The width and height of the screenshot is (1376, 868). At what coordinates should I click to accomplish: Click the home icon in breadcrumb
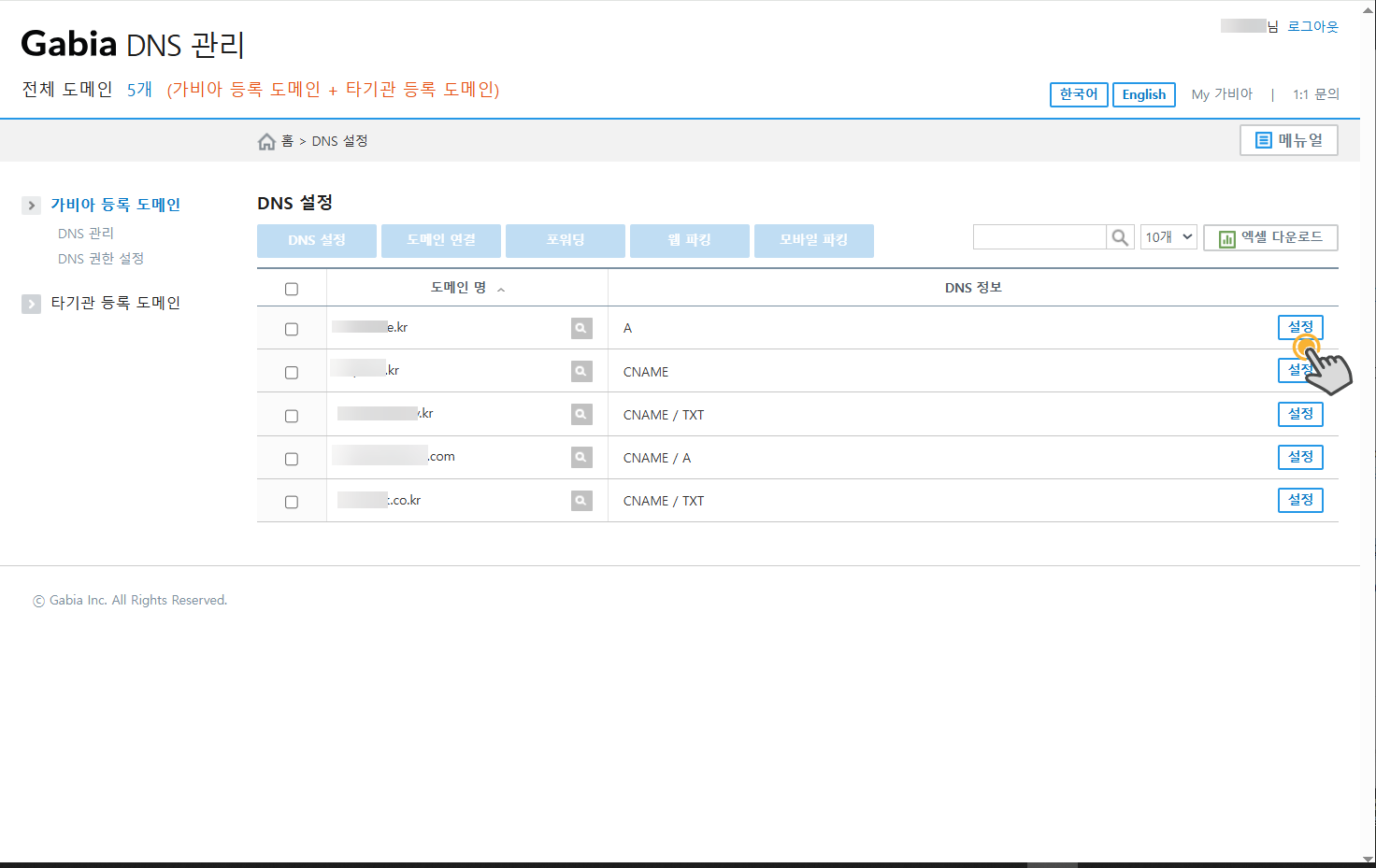point(266,141)
